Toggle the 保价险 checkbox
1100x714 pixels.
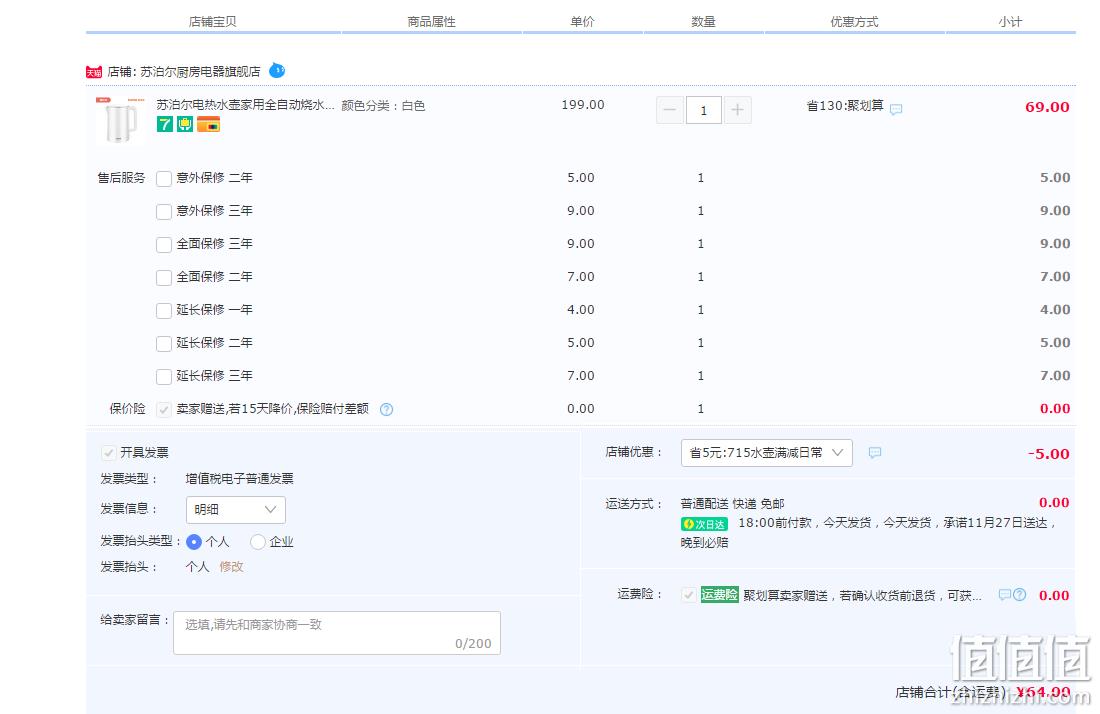point(163,410)
